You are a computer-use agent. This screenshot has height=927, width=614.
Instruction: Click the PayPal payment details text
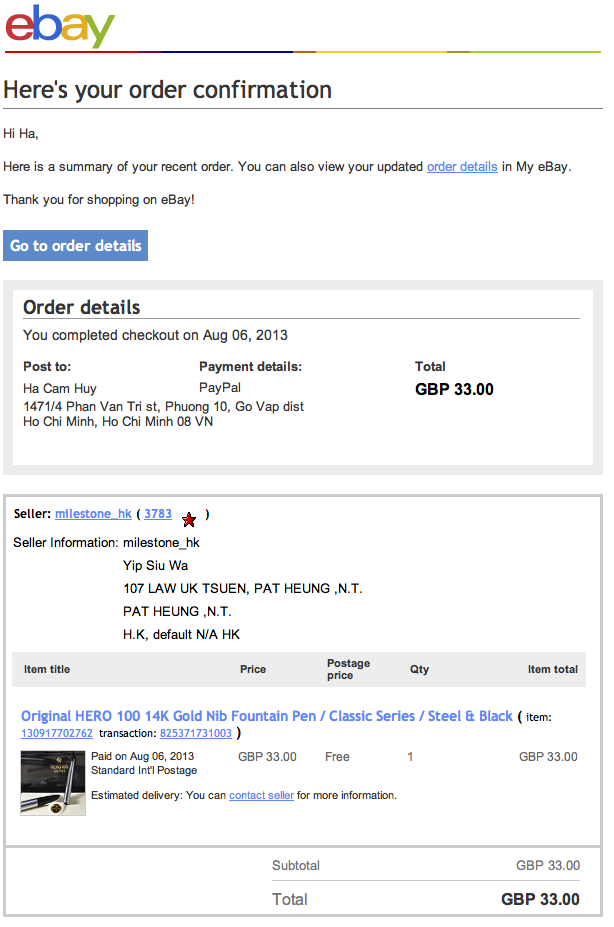tap(220, 387)
